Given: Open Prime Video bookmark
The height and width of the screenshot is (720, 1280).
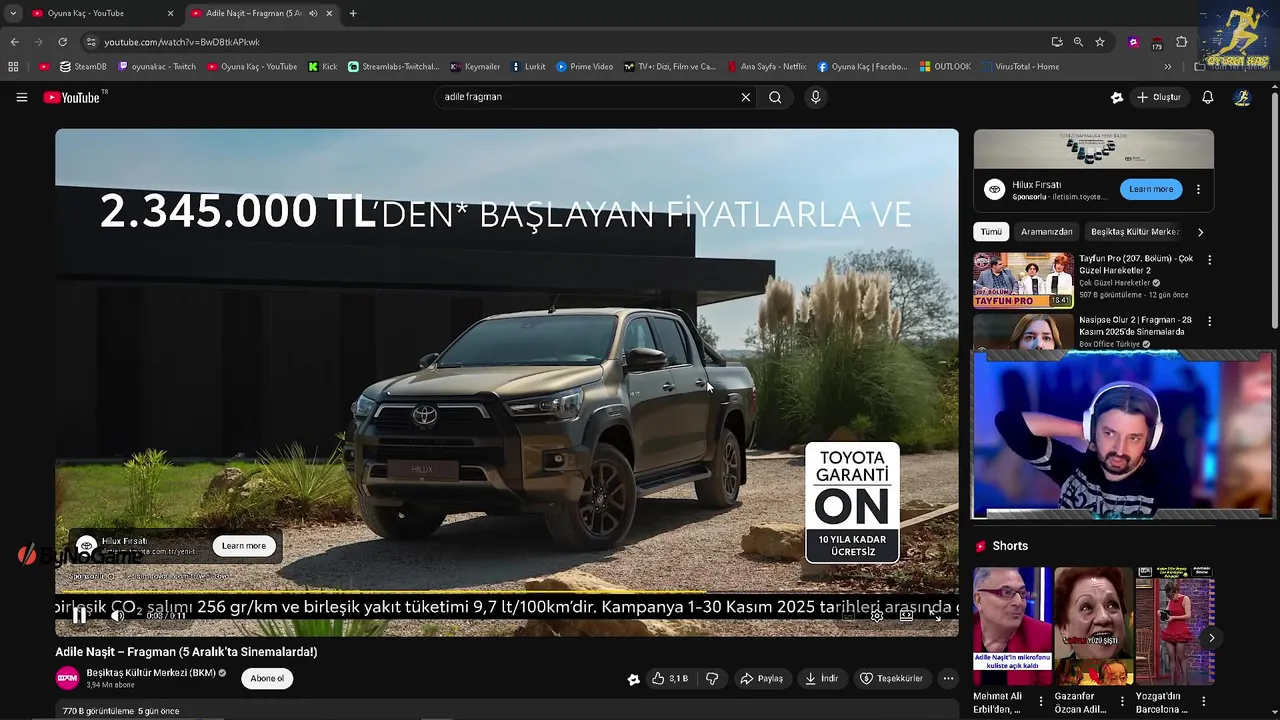Looking at the screenshot, I should point(585,67).
